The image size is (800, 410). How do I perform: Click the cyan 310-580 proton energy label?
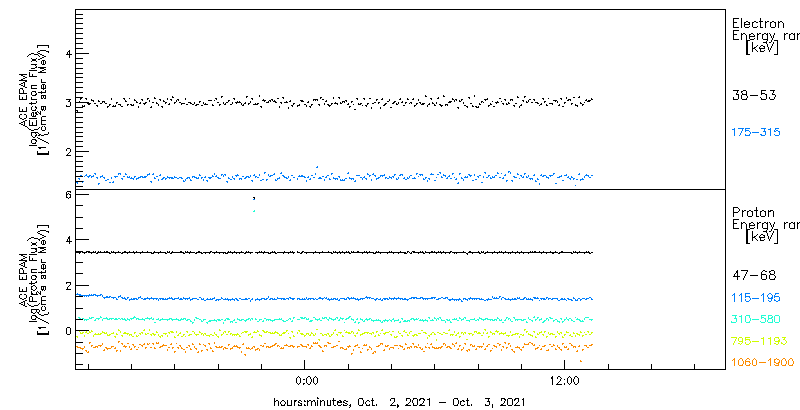756,320
